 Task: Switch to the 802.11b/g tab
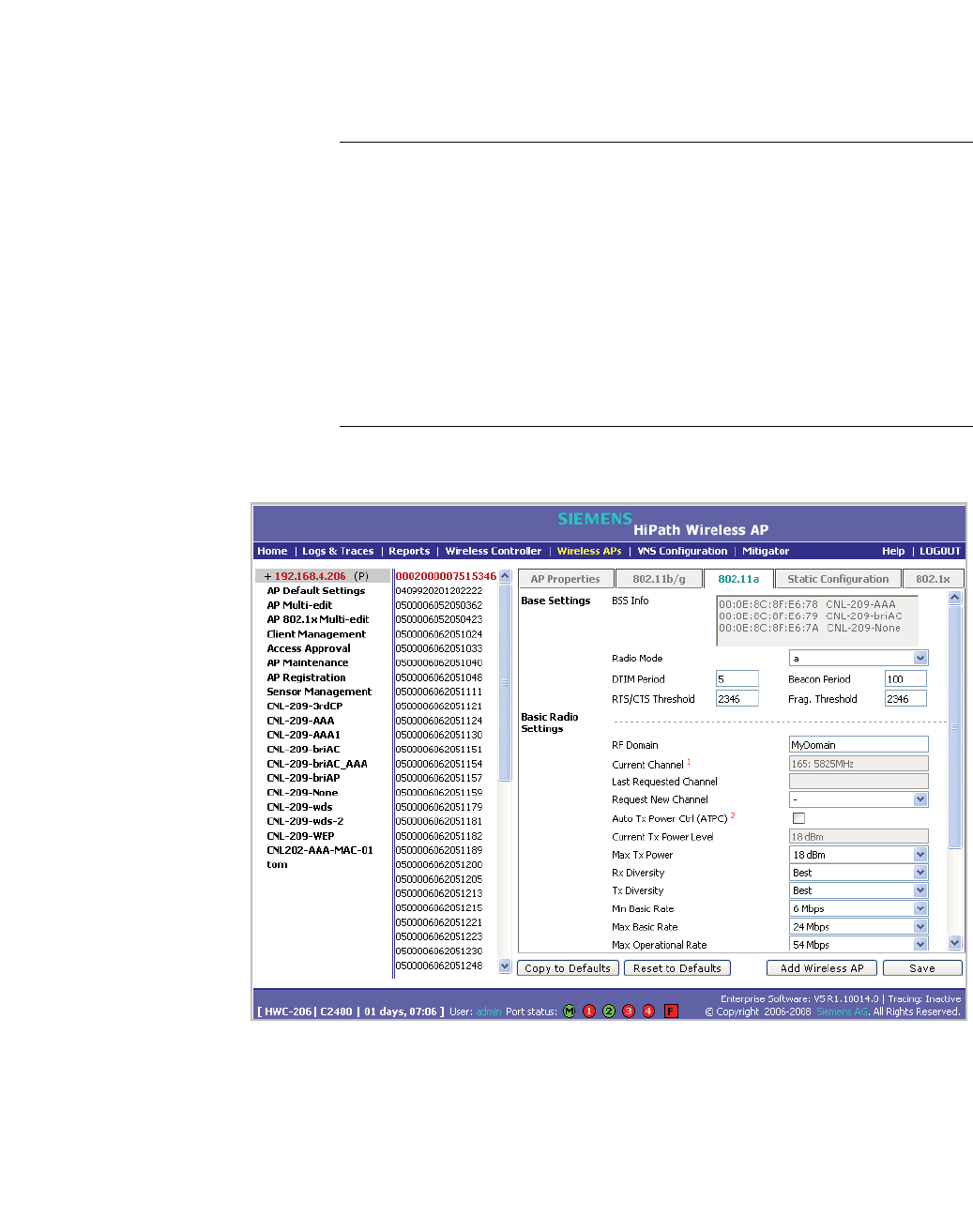[x=659, y=579]
